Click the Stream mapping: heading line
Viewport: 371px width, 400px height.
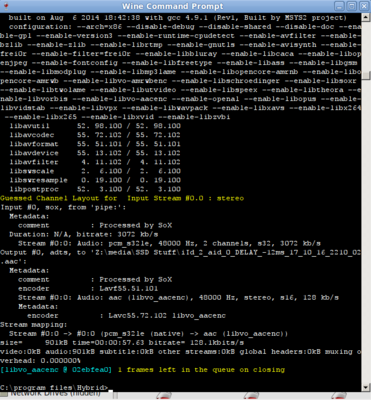(x=34, y=324)
